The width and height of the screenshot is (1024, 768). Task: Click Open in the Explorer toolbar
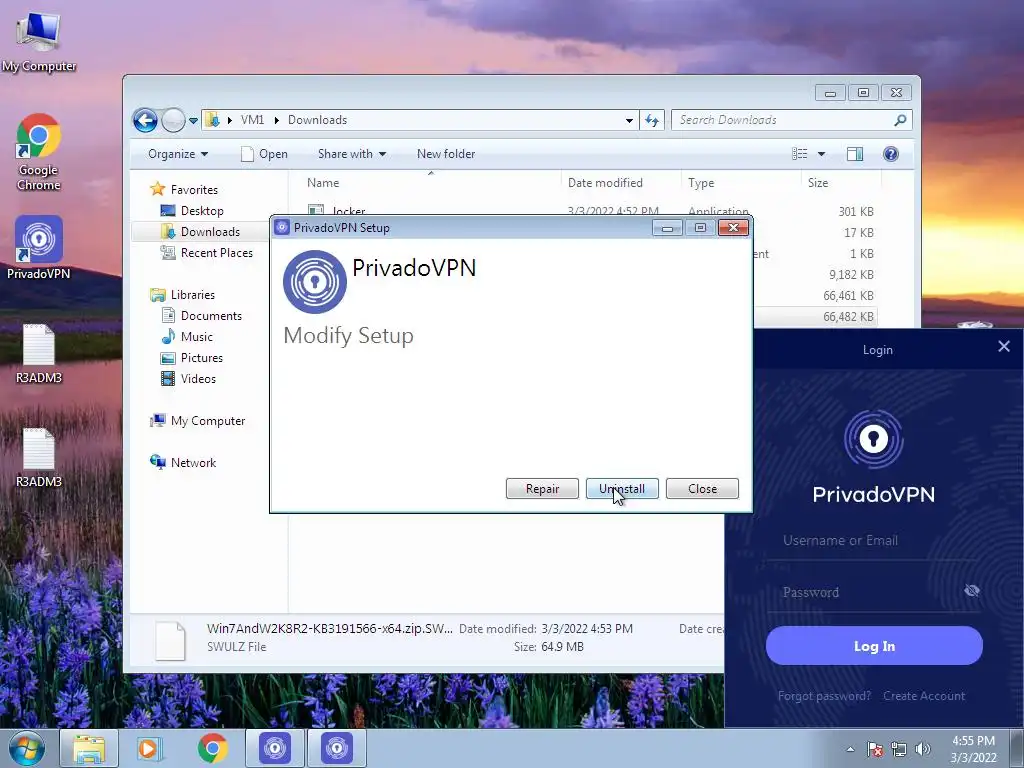click(264, 154)
